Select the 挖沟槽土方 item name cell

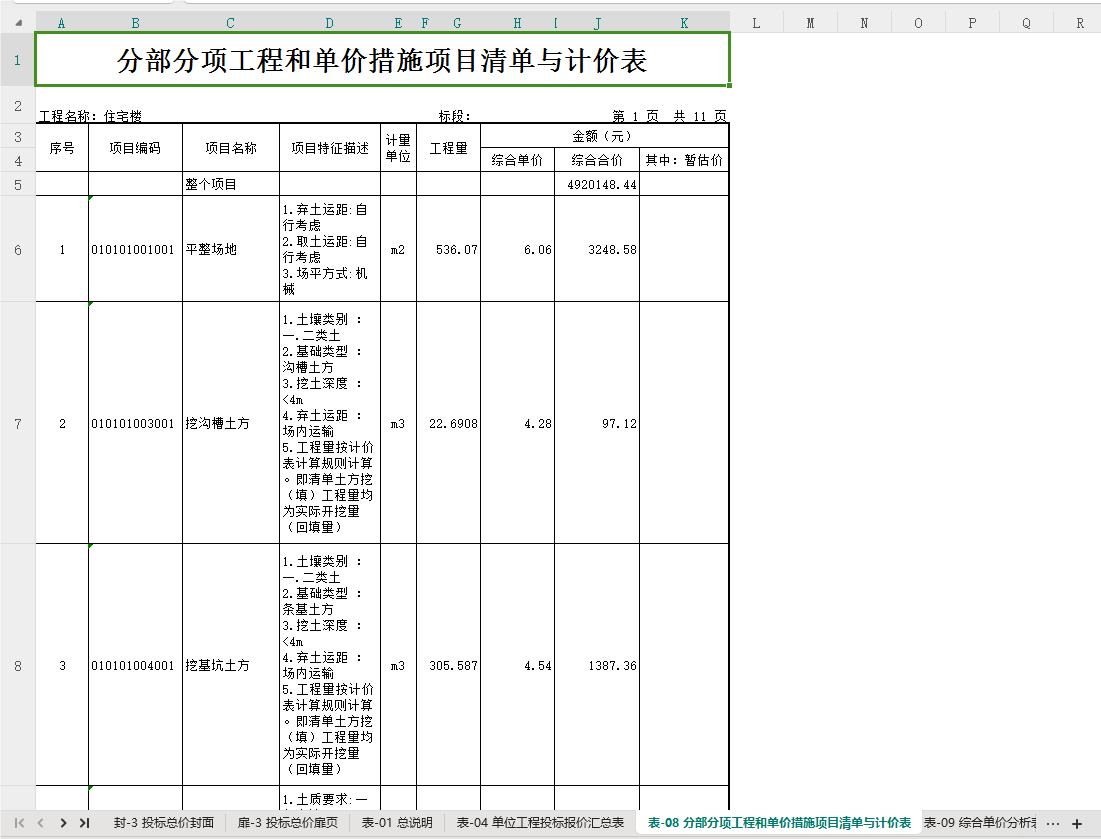point(231,423)
